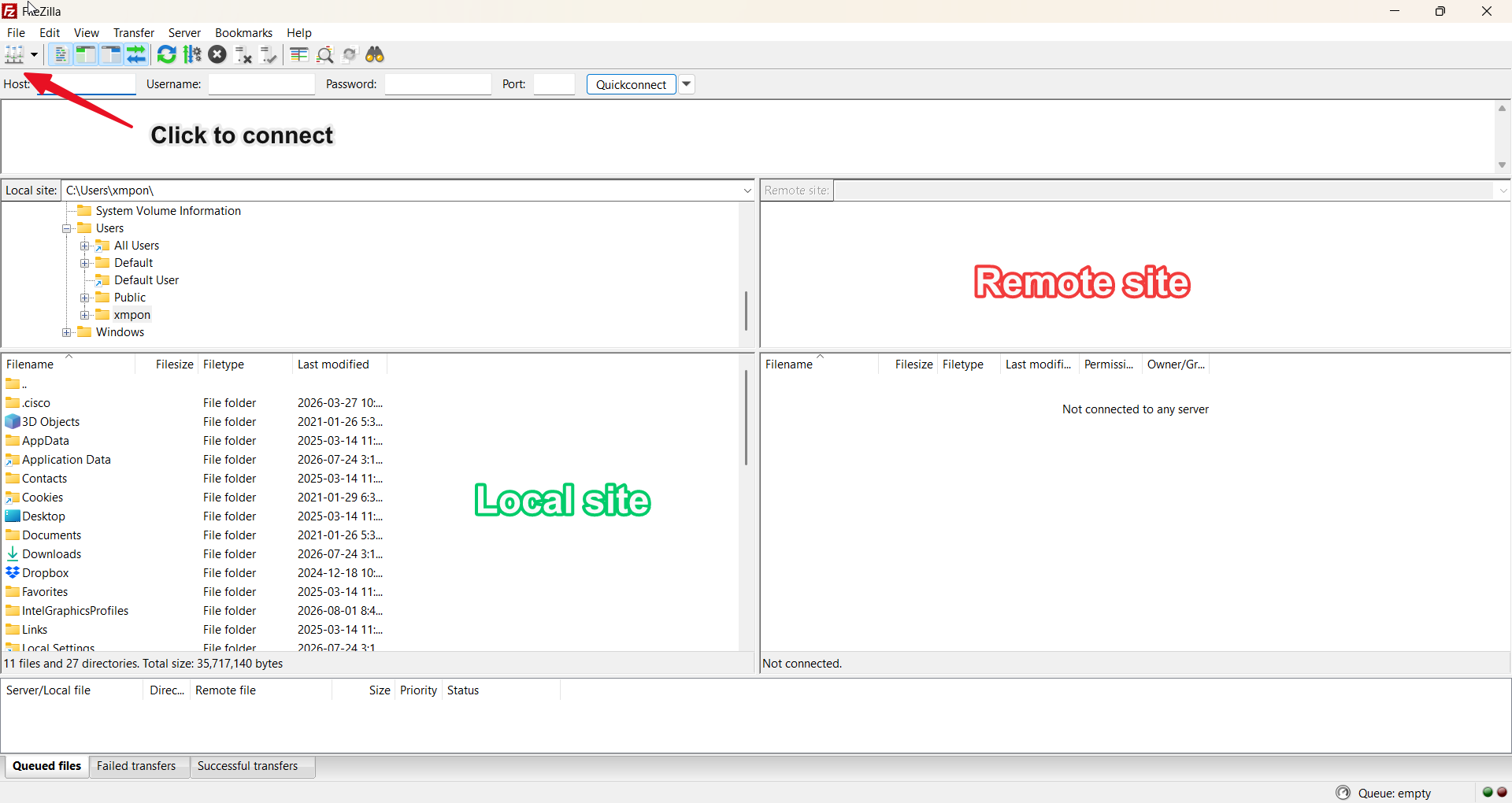This screenshot has width=1512, height=803.
Task: Toggle synchronized browsing icon
Action: [x=350, y=54]
